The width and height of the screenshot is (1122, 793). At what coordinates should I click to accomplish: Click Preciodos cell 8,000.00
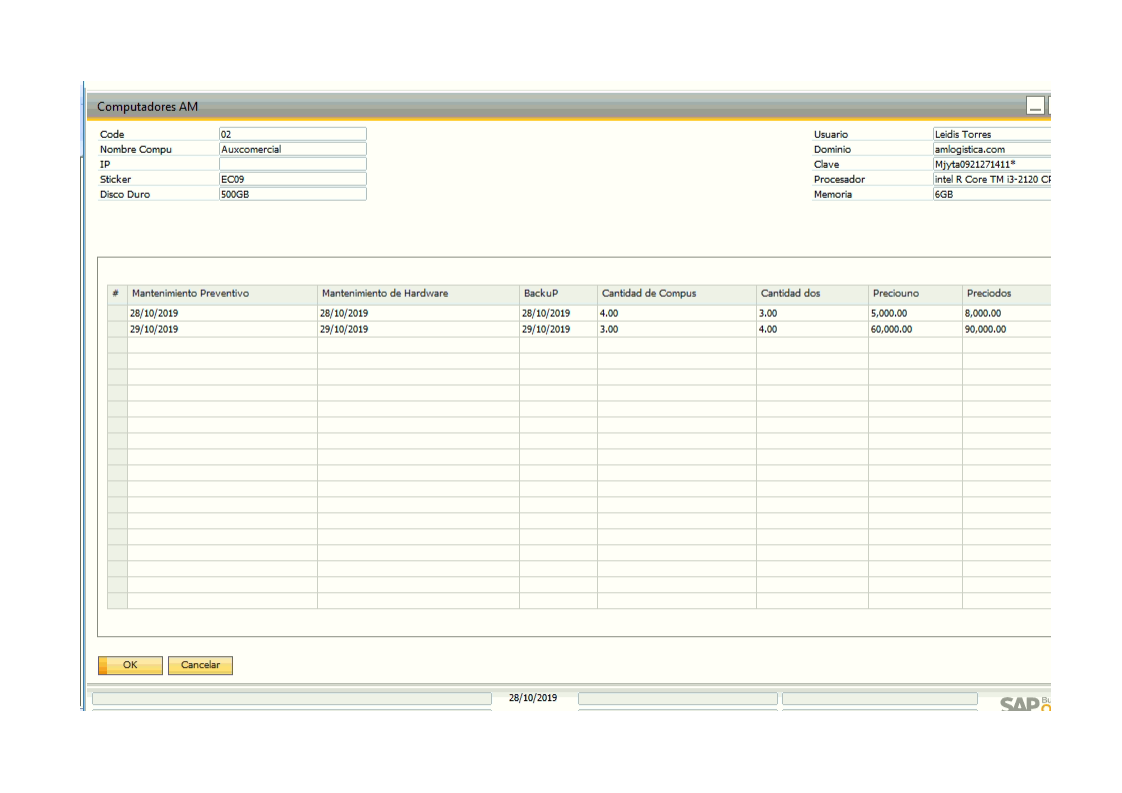click(x=1007, y=313)
